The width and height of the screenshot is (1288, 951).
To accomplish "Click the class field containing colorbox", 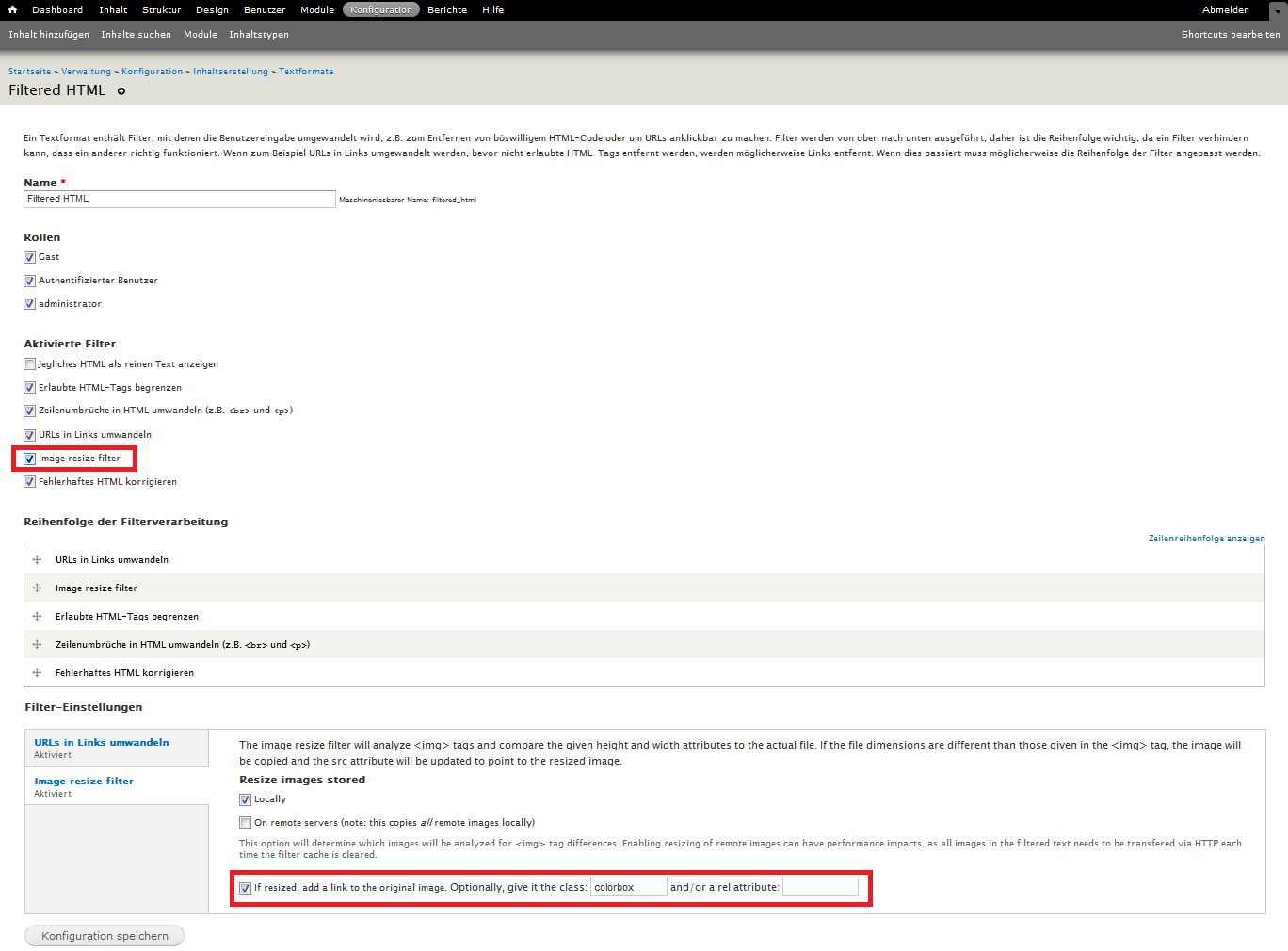I will click(628, 887).
